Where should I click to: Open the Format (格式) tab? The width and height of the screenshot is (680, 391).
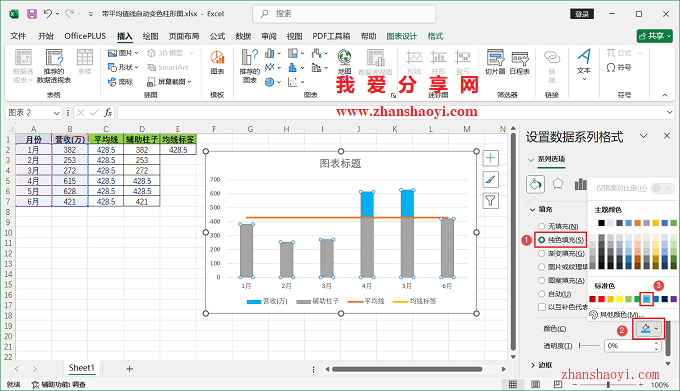pyautogui.click(x=435, y=36)
